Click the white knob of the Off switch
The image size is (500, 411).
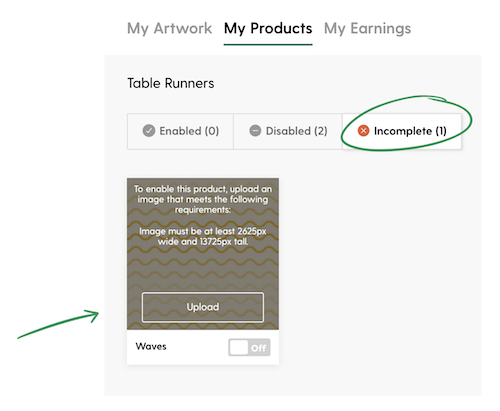[239, 347]
